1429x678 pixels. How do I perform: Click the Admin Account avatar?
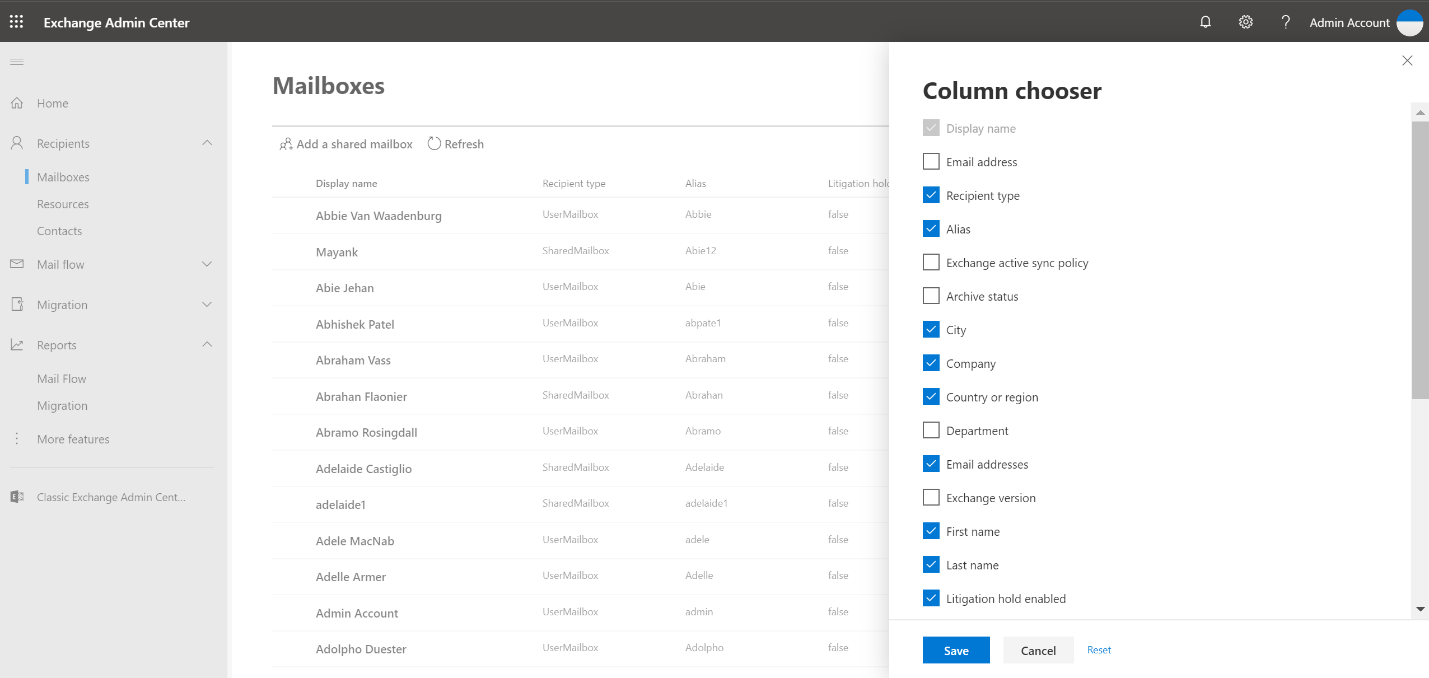tap(1409, 22)
